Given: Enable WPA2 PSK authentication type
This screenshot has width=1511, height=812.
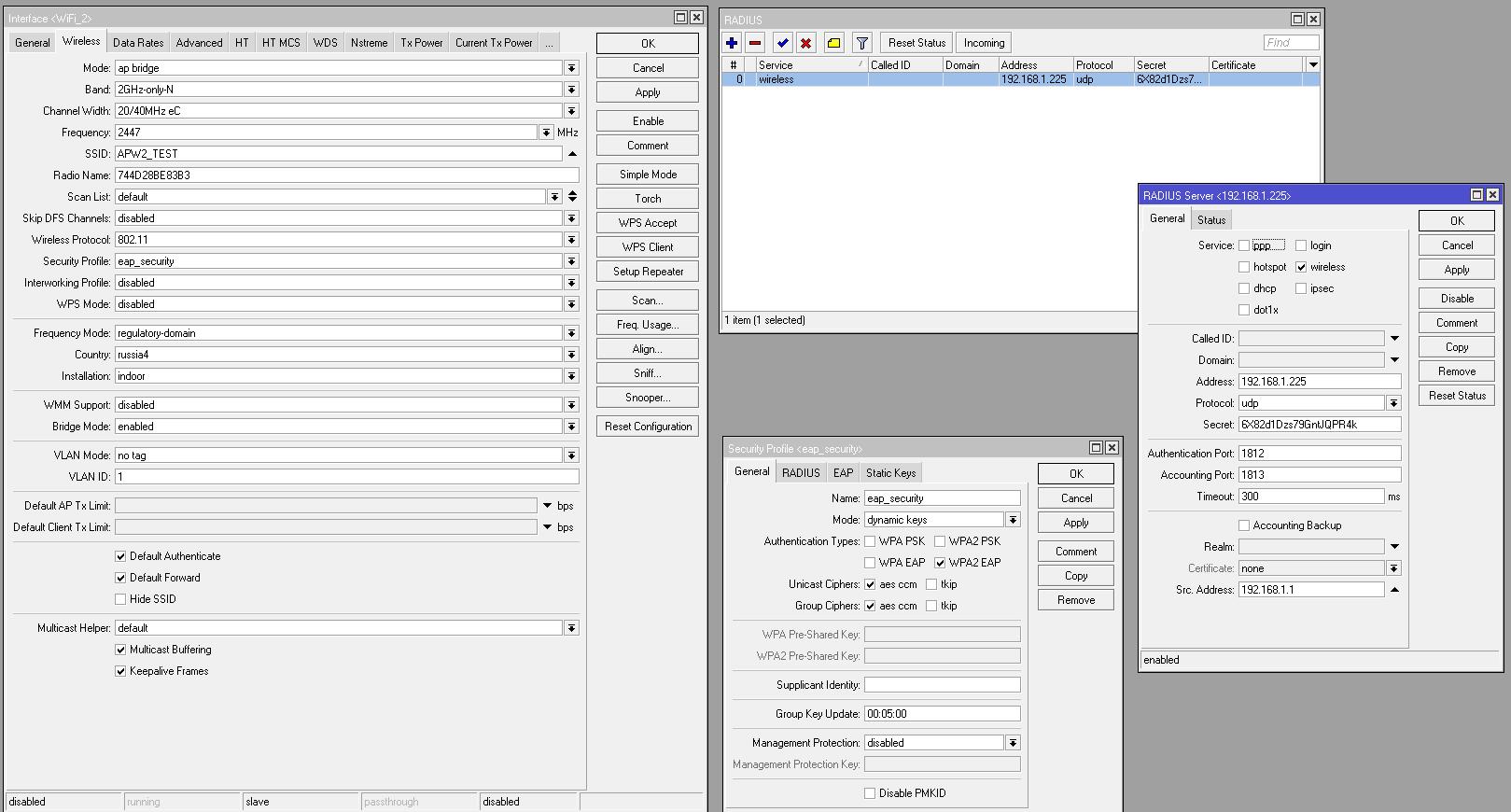Looking at the screenshot, I should click(x=940, y=541).
